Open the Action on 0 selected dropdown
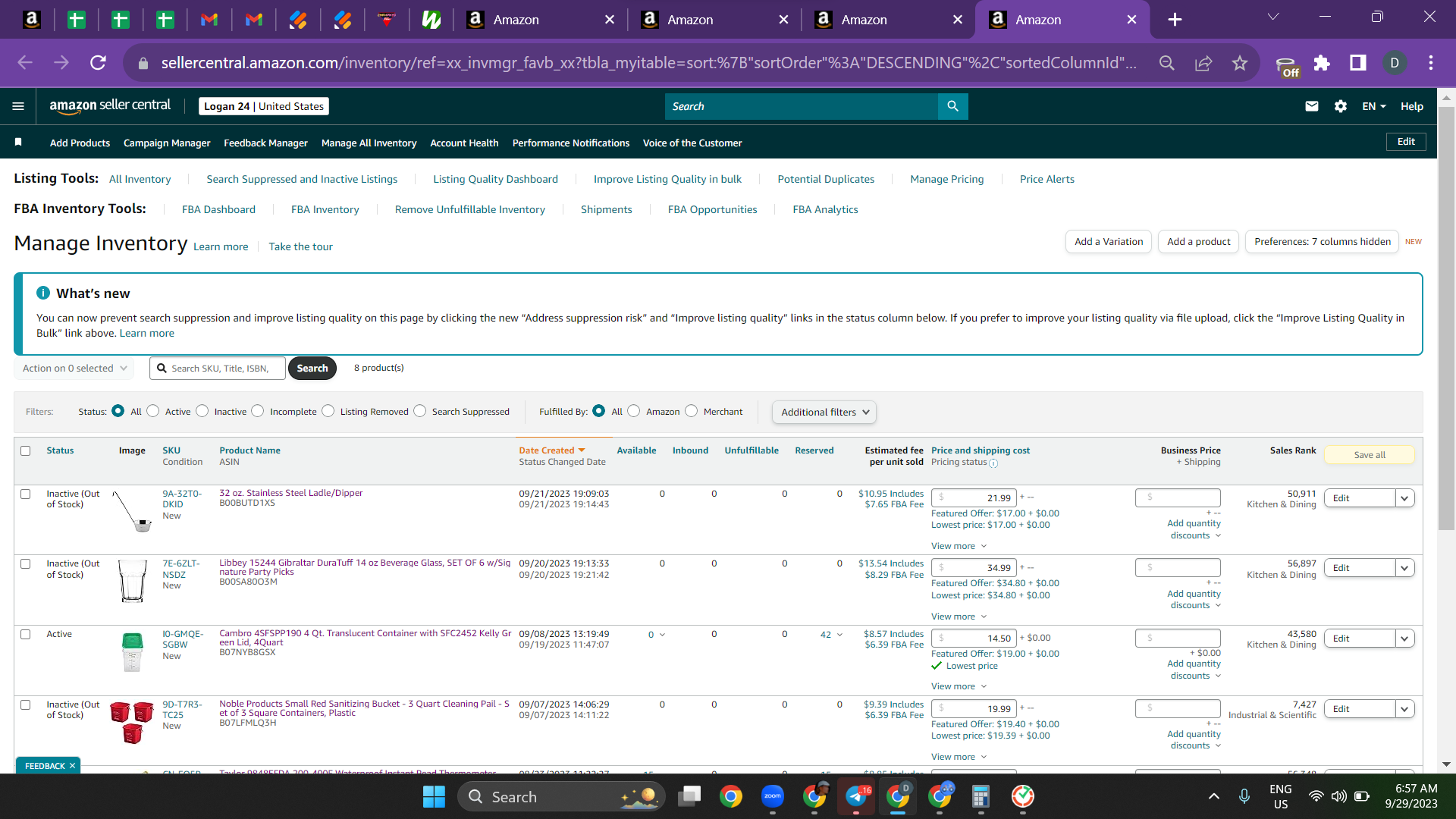Image resolution: width=1456 pixels, height=819 pixels. coord(74,369)
